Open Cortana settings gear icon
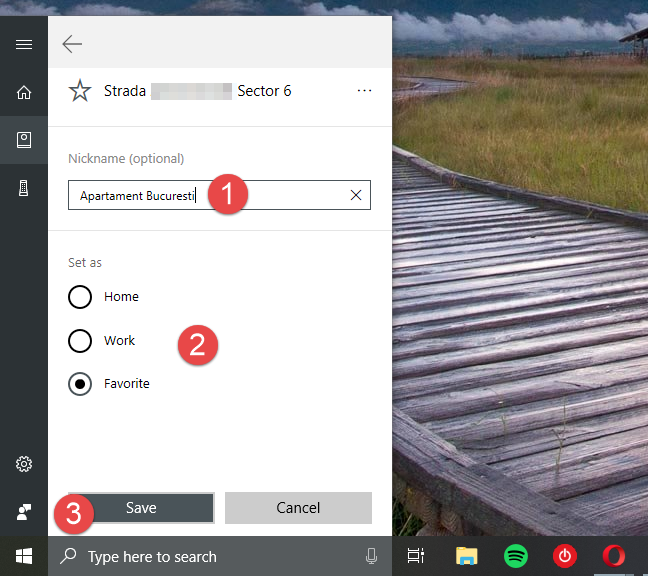 coord(24,464)
